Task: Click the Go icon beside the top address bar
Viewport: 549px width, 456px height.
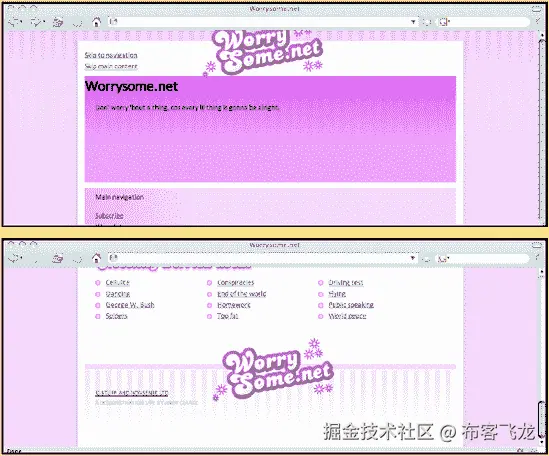Action: click(x=426, y=22)
